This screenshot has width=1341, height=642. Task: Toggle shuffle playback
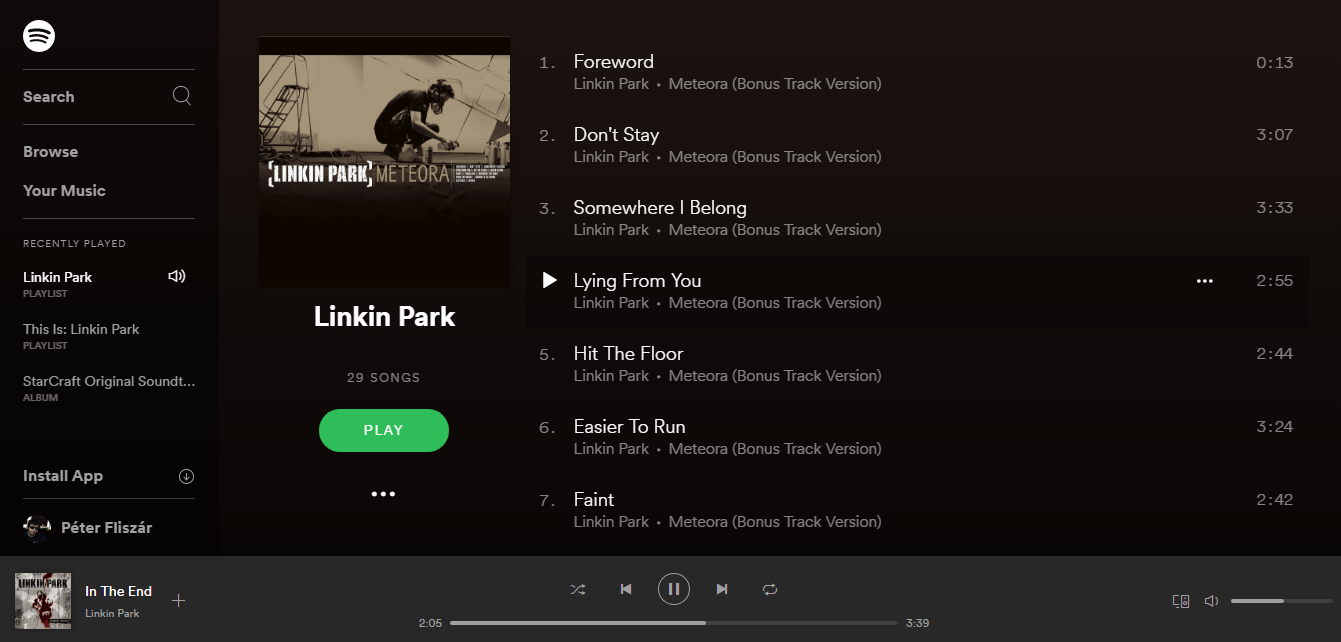pyautogui.click(x=578, y=589)
